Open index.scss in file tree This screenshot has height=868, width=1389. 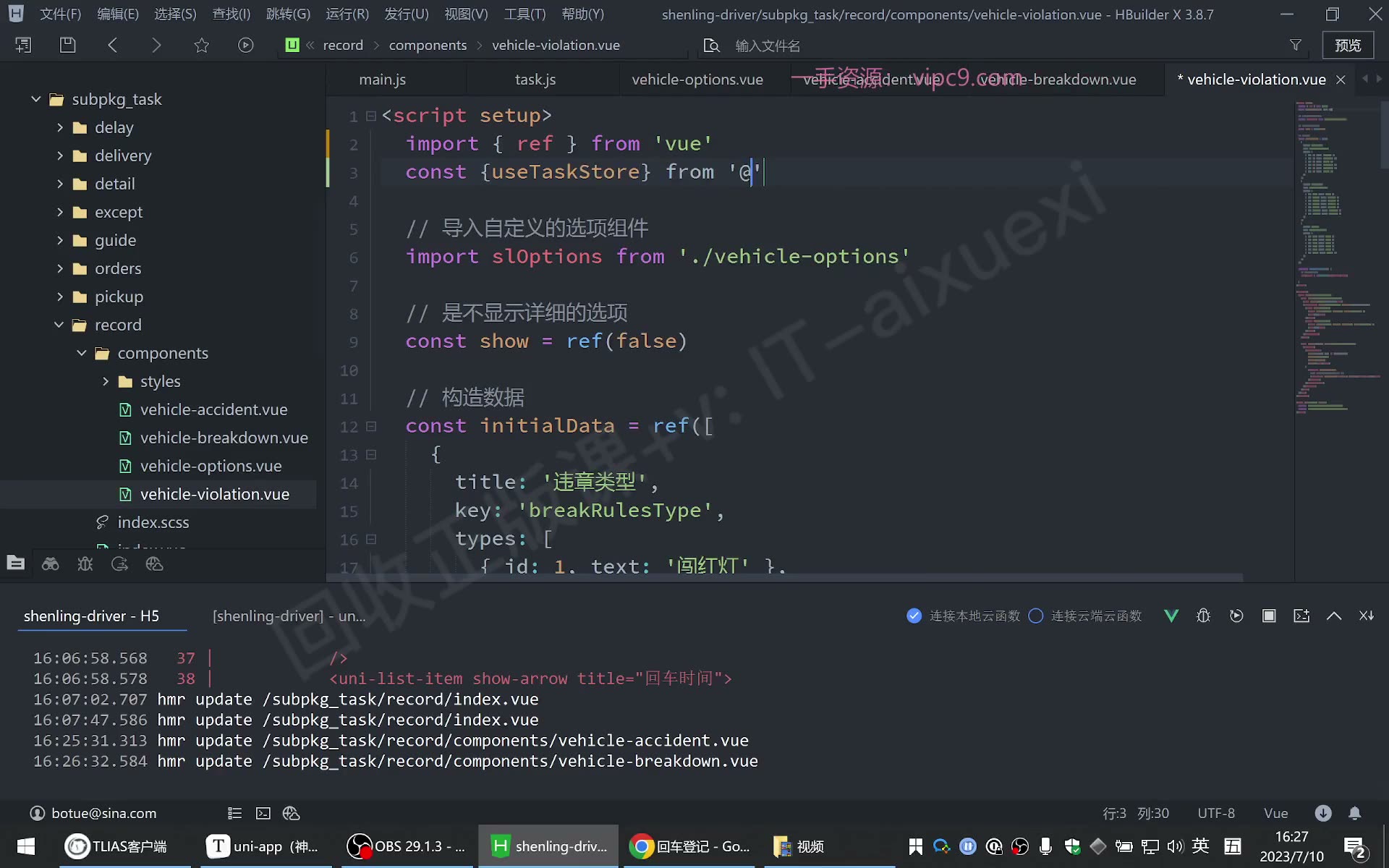pyautogui.click(x=153, y=522)
